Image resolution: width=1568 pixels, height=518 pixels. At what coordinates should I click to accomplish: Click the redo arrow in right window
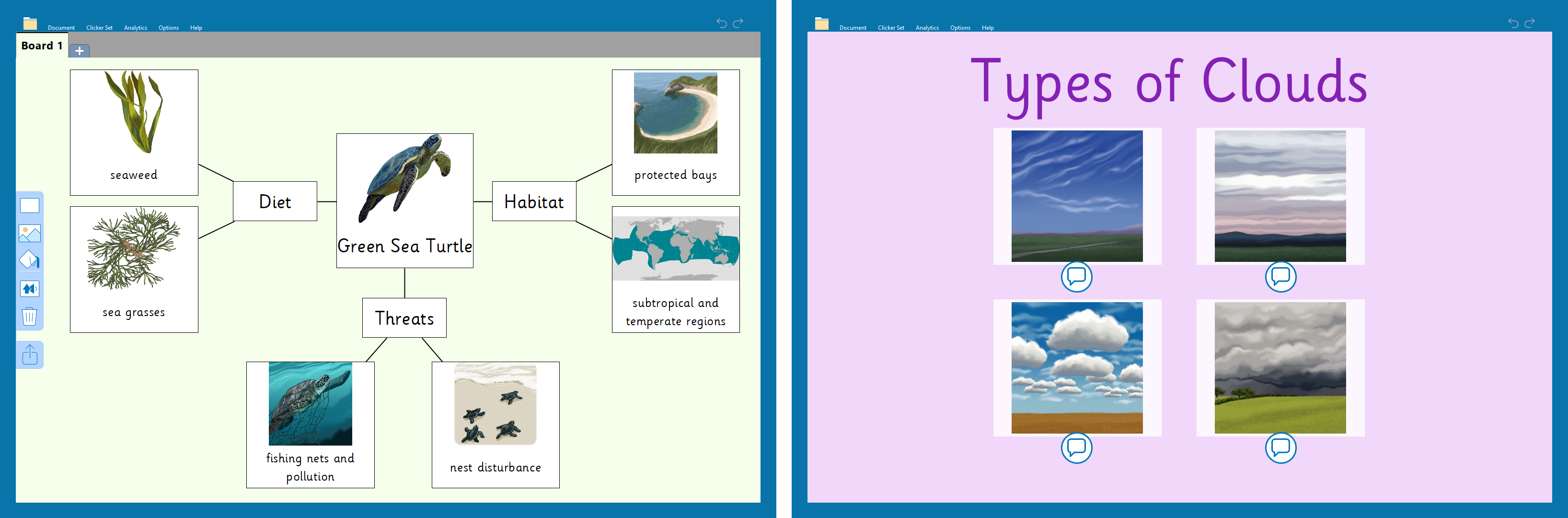[x=1529, y=23]
